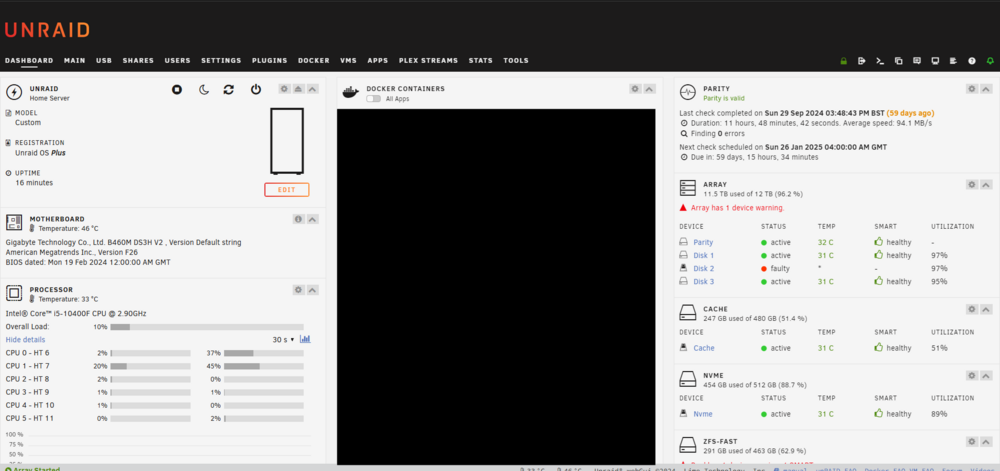Image resolution: width=1000 pixels, height=471 pixels.
Task: Open the Disk 3 link
Action: (x=704, y=282)
